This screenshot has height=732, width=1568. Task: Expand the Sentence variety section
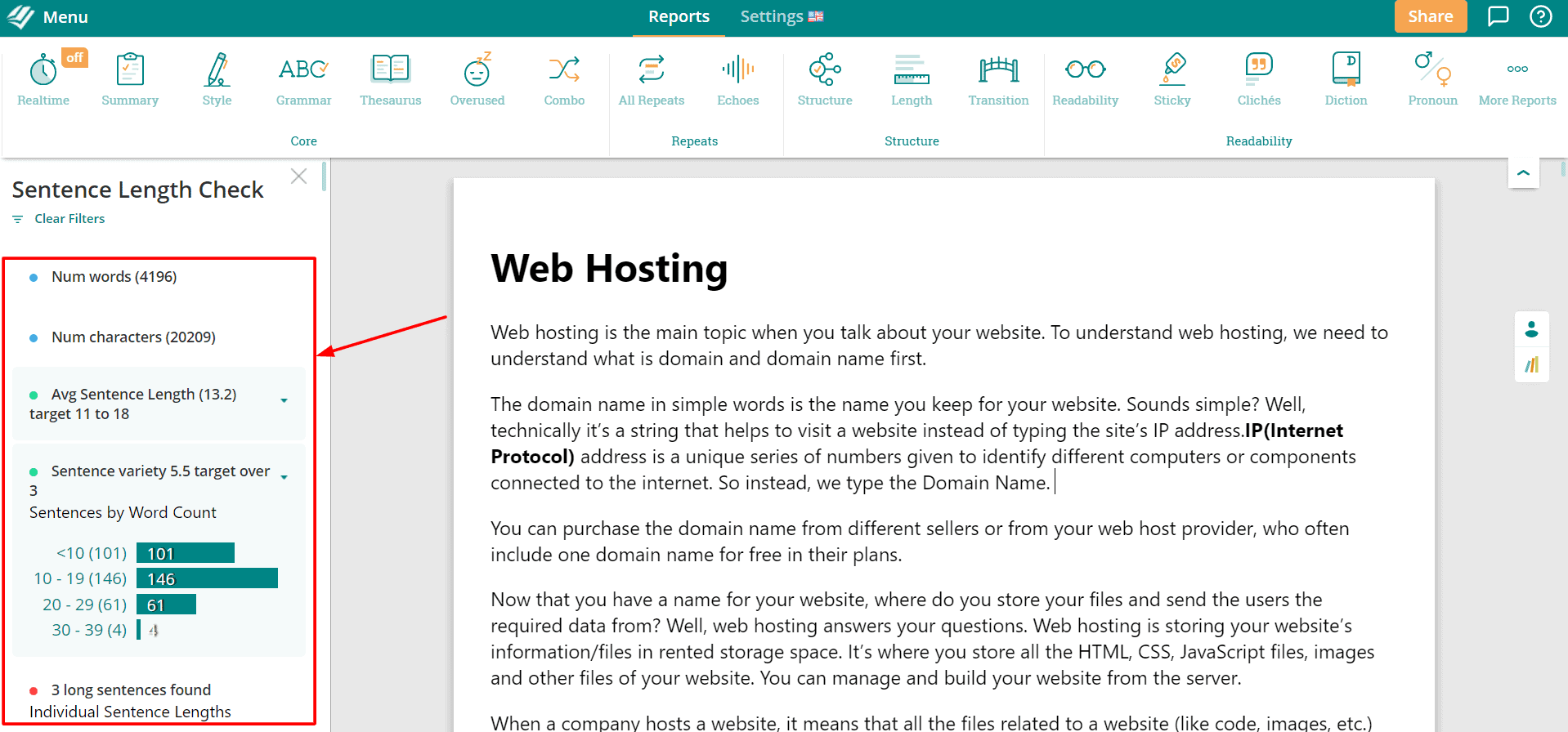coord(284,477)
